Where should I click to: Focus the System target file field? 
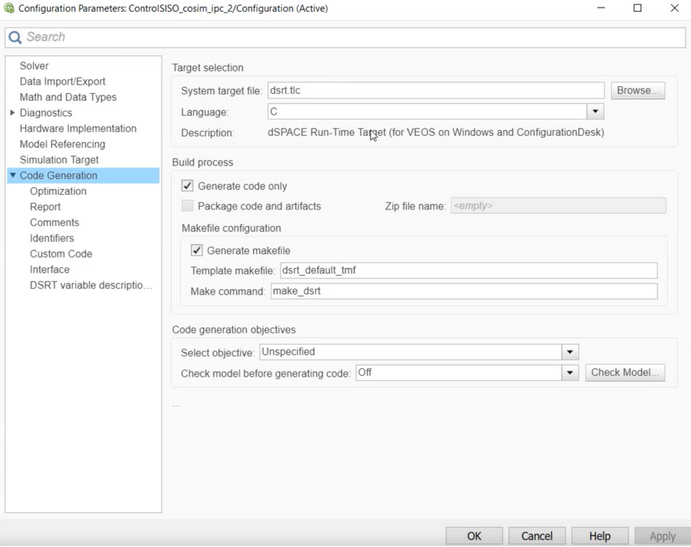pos(436,90)
